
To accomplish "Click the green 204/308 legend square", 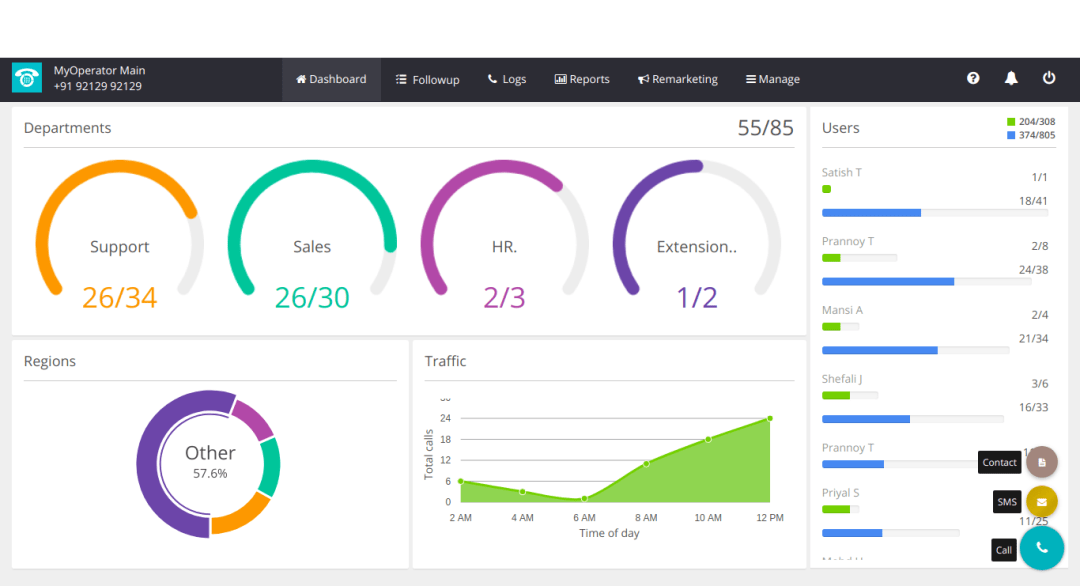I will tap(1011, 122).
